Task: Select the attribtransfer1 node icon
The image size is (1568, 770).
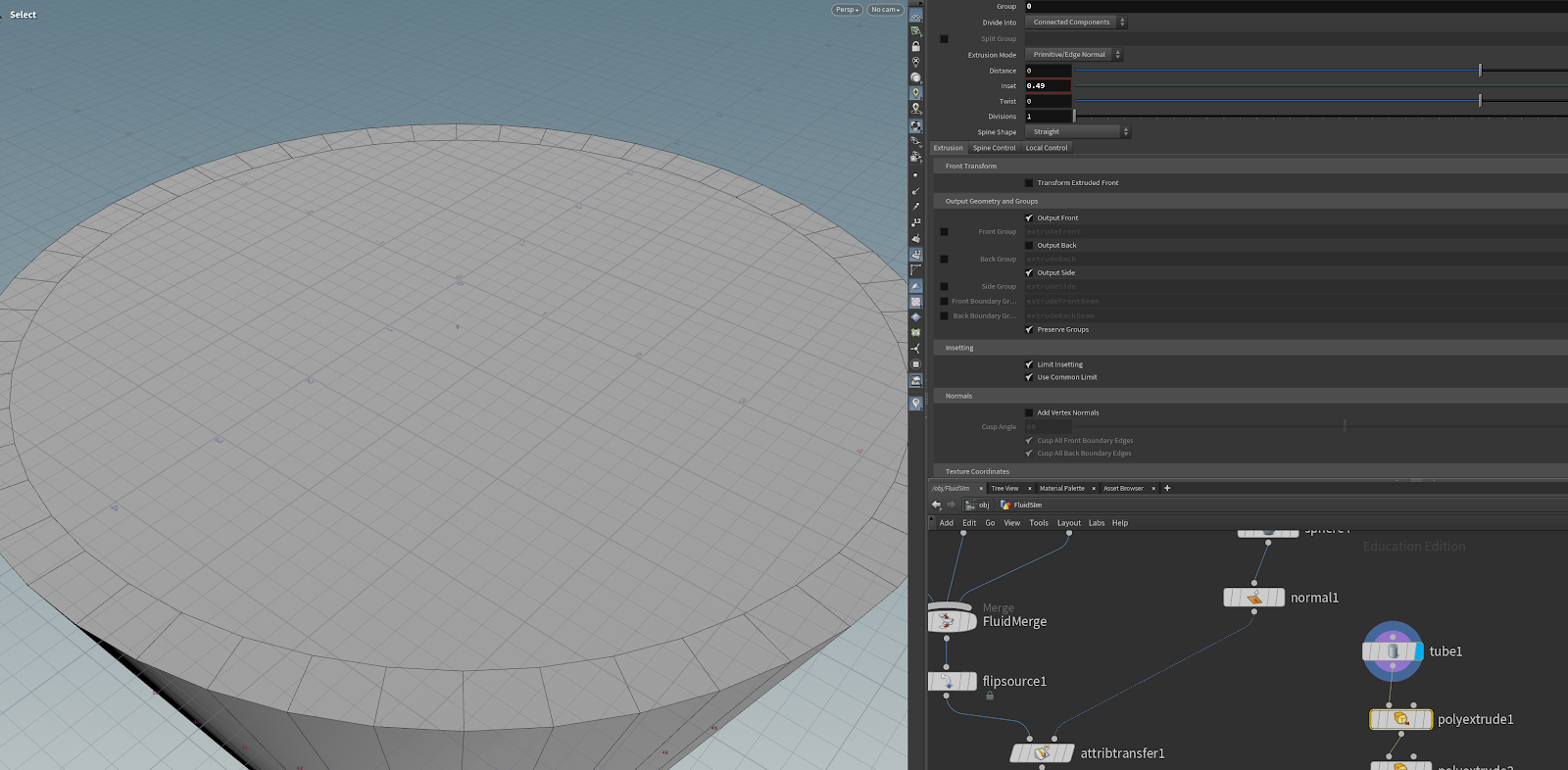Action: click(1042, 753)
